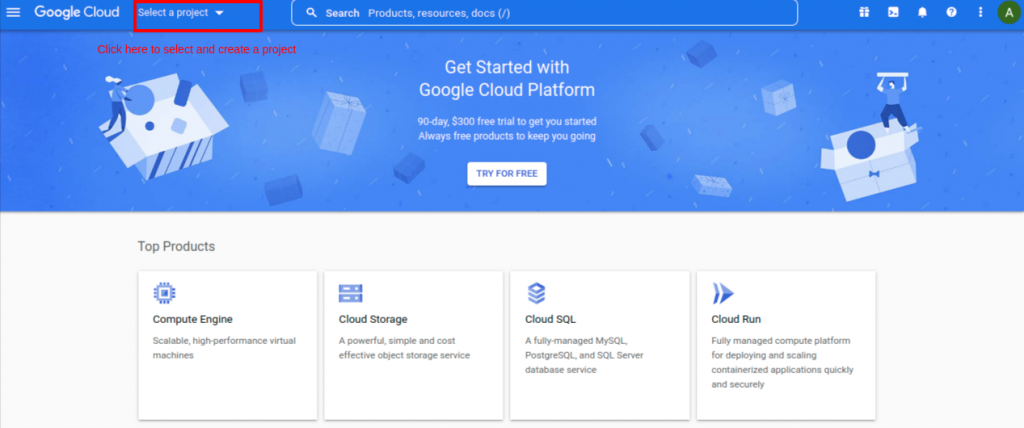Open the account avatar 'A'
This screenshot has width=1024, height=428.
tap(1010, 12)
